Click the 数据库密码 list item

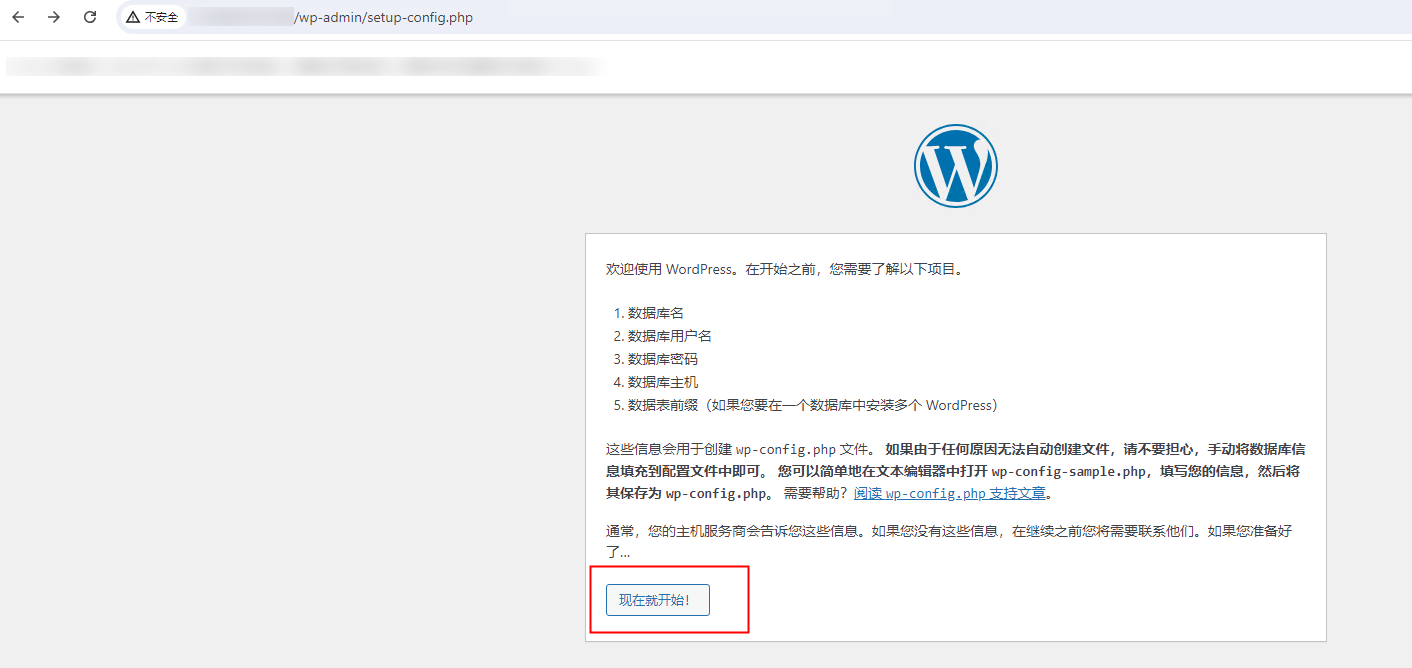pyautogui.click(x=663, y=359)
